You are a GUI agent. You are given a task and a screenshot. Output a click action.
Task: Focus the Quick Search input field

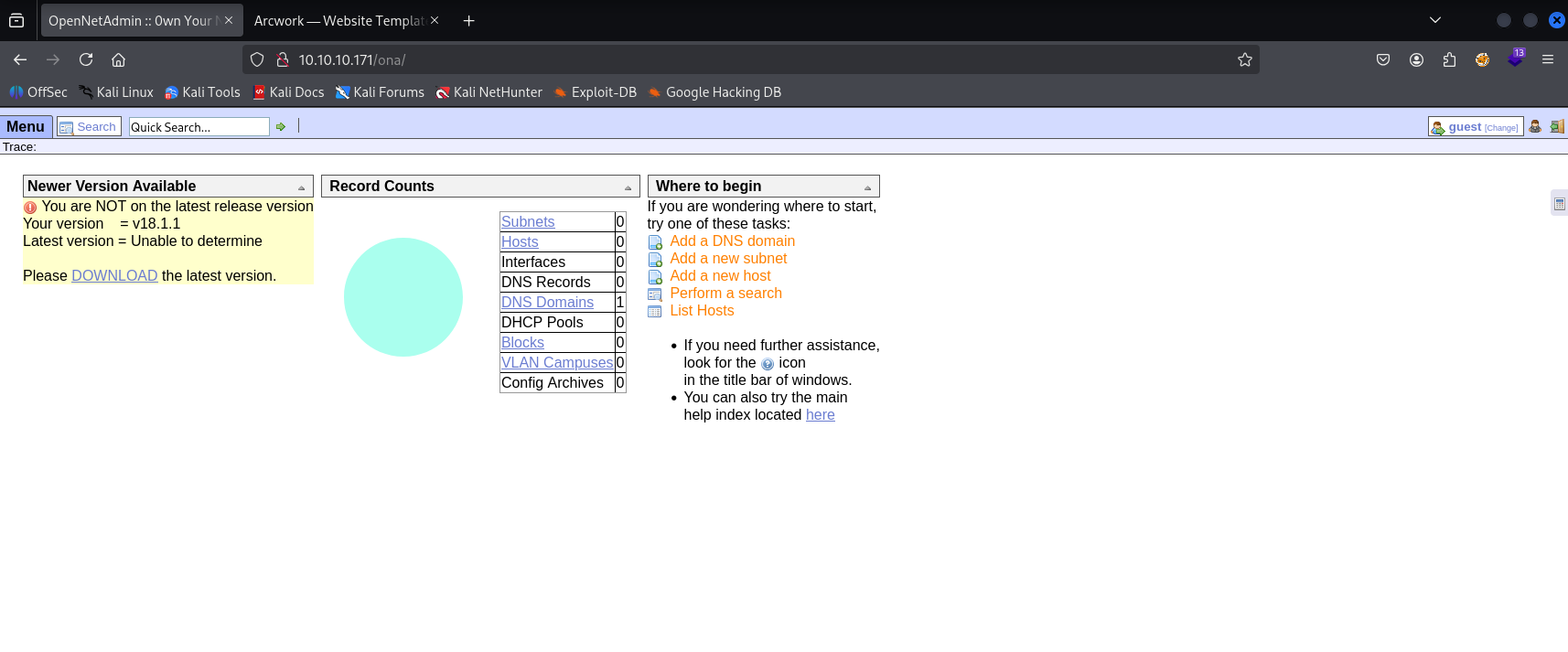coord(199,127)
